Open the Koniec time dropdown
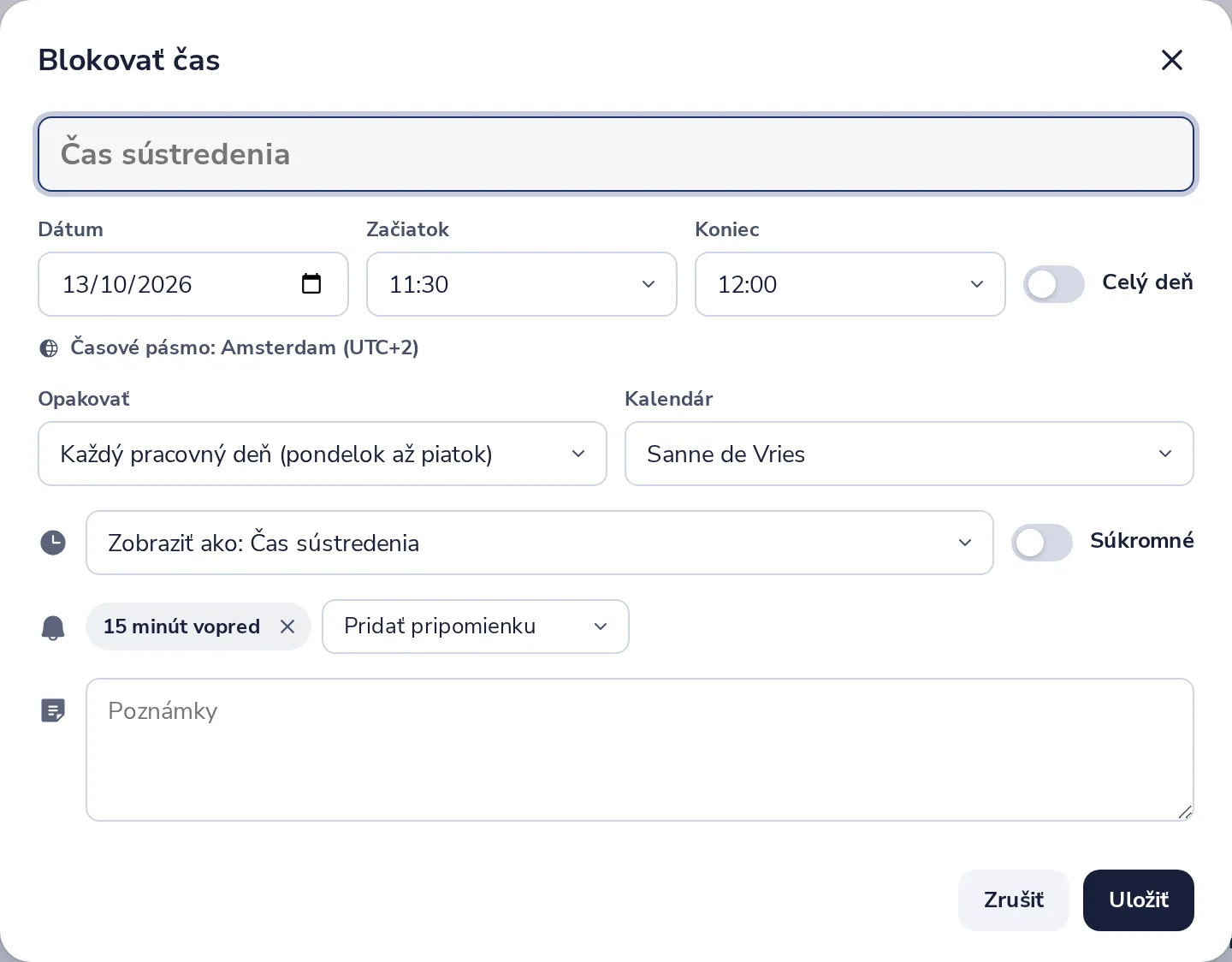1232x962 pixels. [x=850, y=284]
